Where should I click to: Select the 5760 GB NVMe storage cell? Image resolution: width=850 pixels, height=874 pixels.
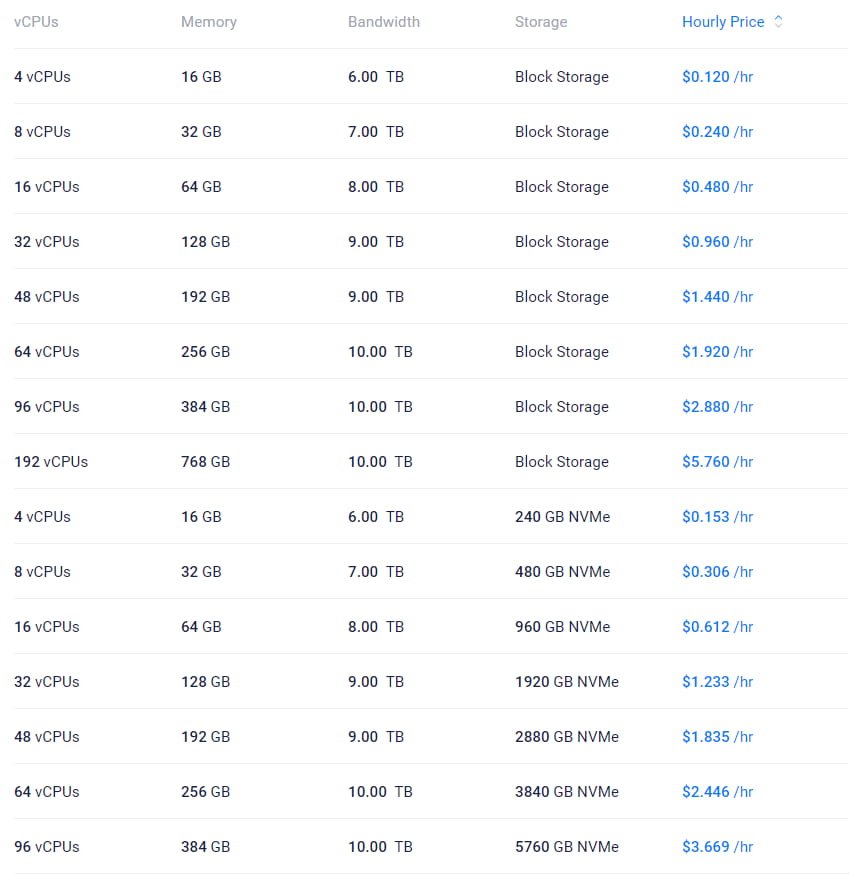(x=566, y=846)
